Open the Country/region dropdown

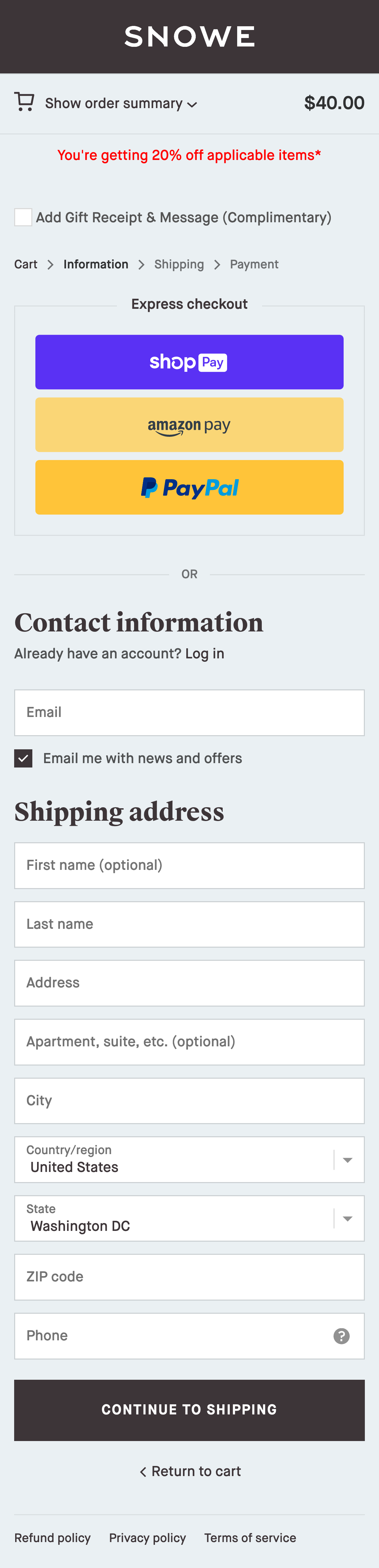pyautogui.click(x=189, y=1159)
